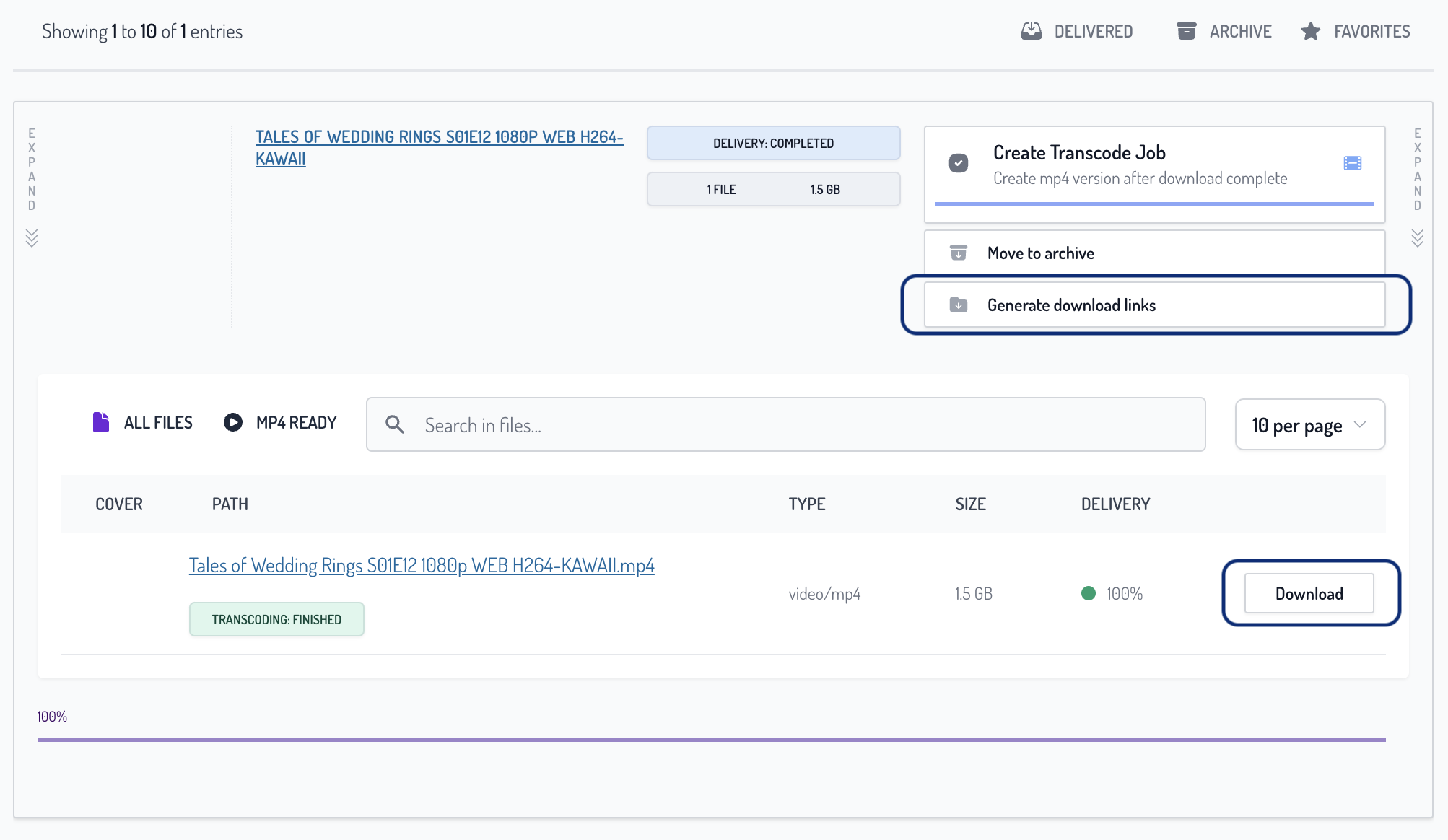Click the Archive box icon

(1186, 31)
